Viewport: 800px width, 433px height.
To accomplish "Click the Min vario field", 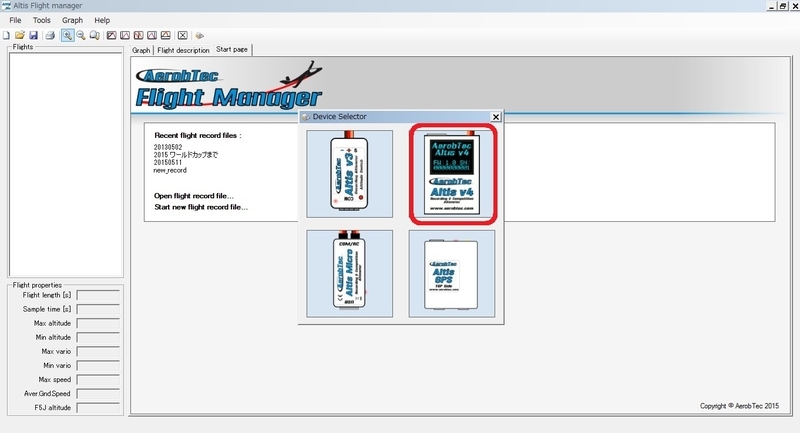I will tap(98, 365).
